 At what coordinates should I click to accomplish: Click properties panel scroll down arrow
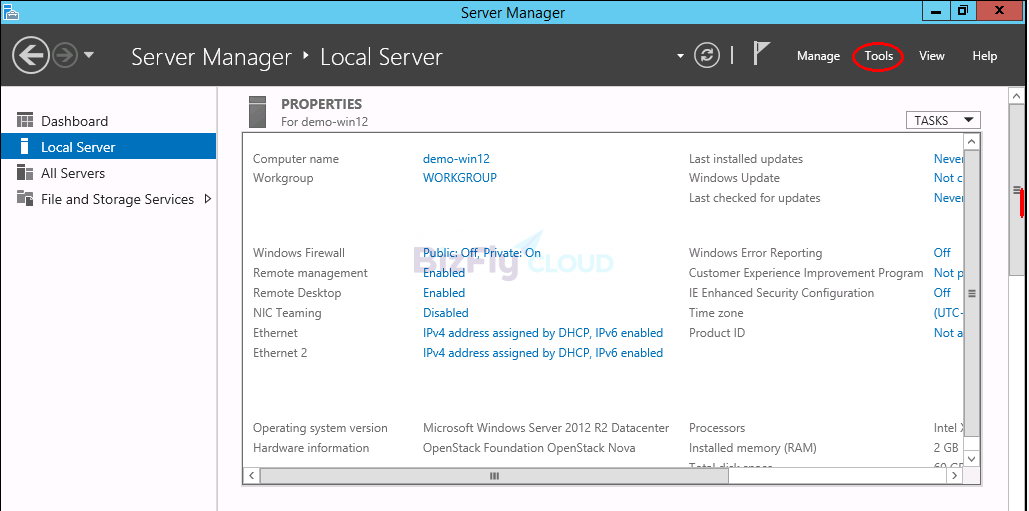coord(972,459)
